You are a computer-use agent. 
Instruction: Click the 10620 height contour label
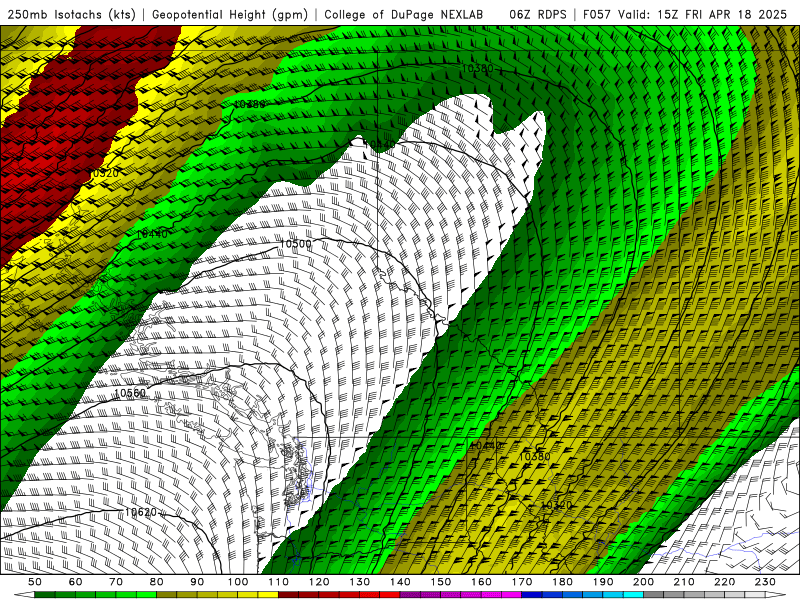pyautogui.click(x=141, y=512)
